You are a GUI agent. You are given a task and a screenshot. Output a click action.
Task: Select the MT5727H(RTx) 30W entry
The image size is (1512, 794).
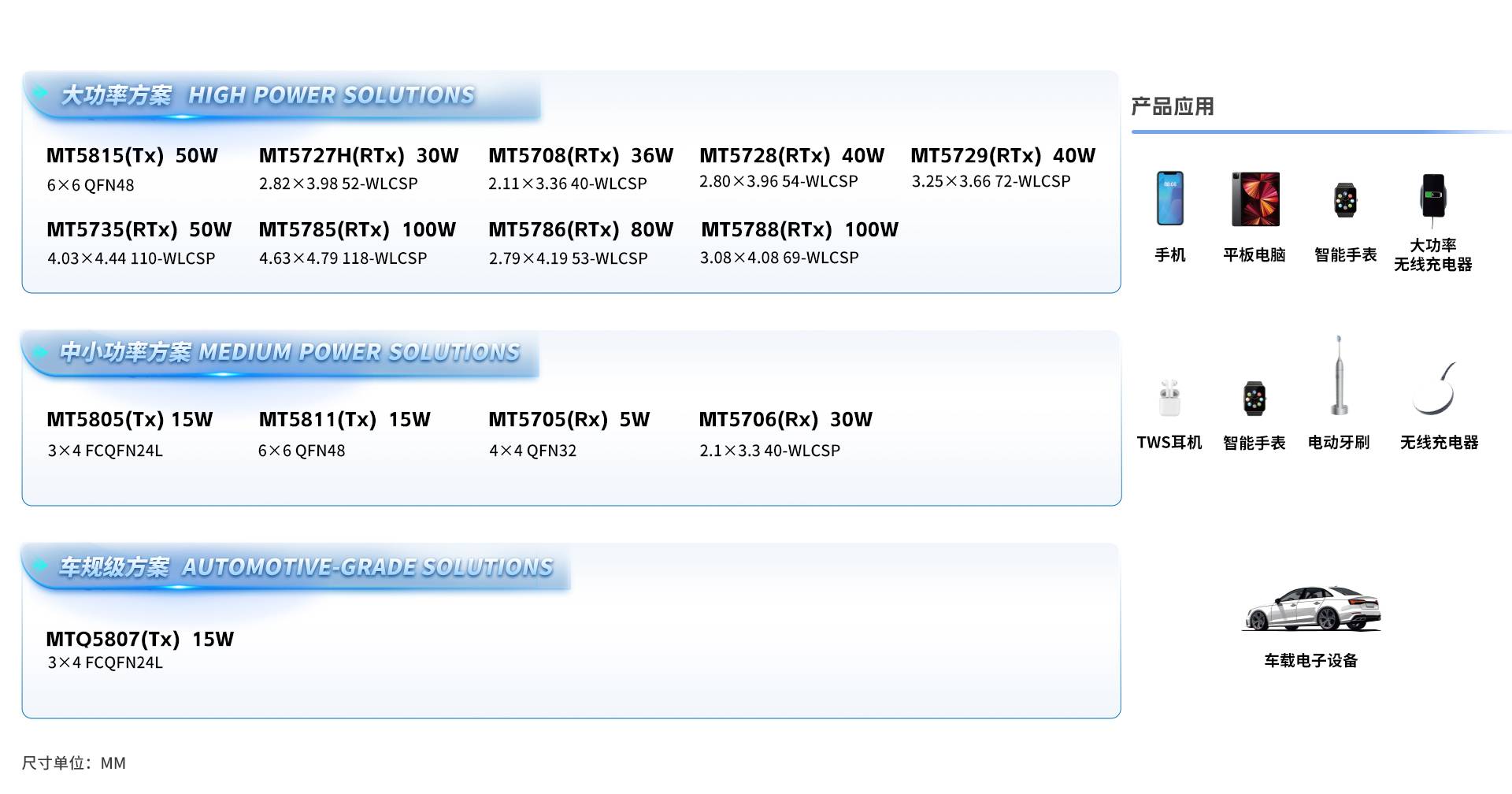click(x=358, y=156)
